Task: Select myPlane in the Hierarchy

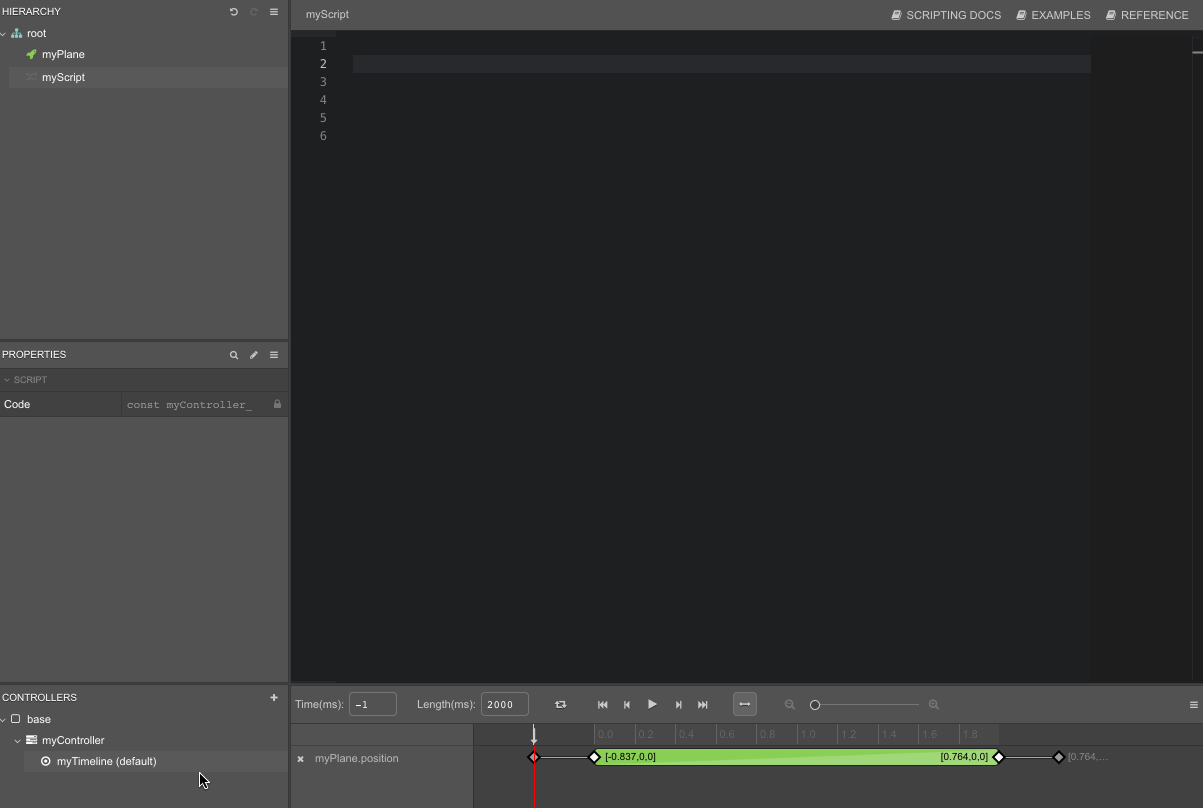Action: tap(63, 54)
